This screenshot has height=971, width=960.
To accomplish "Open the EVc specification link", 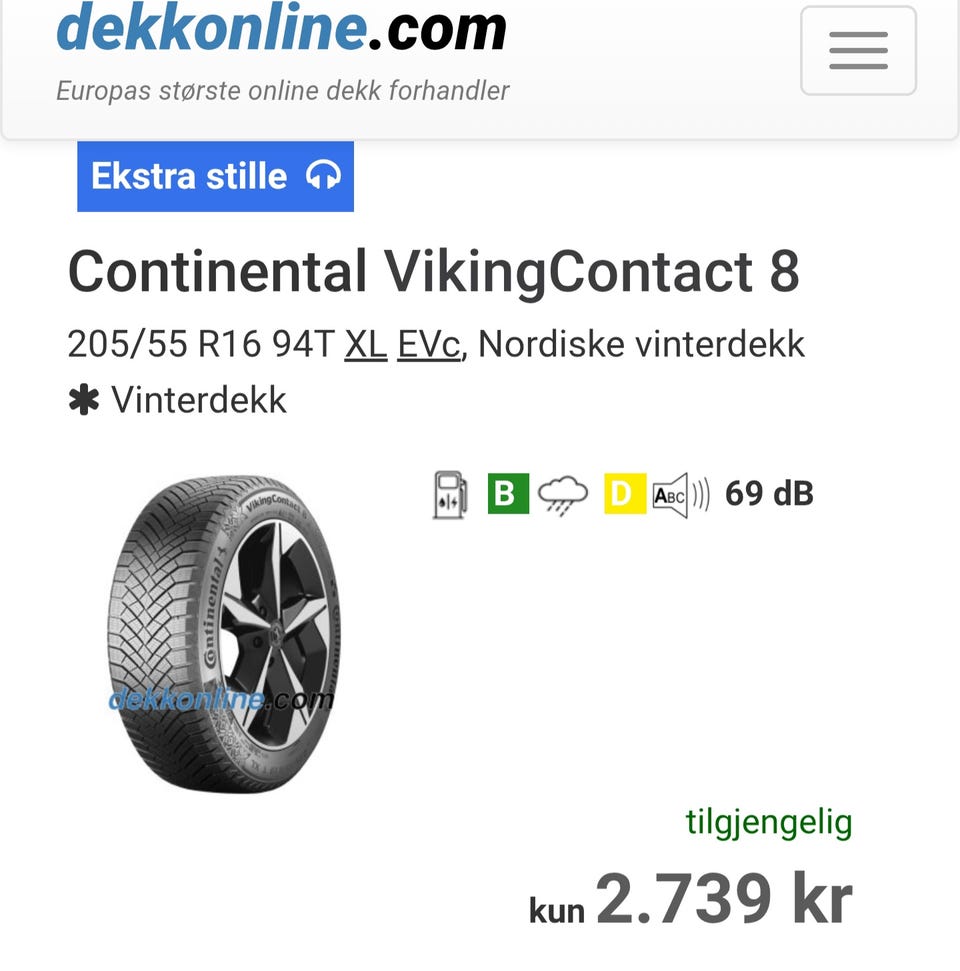I will pyautogui.click(x=429, y=344).
